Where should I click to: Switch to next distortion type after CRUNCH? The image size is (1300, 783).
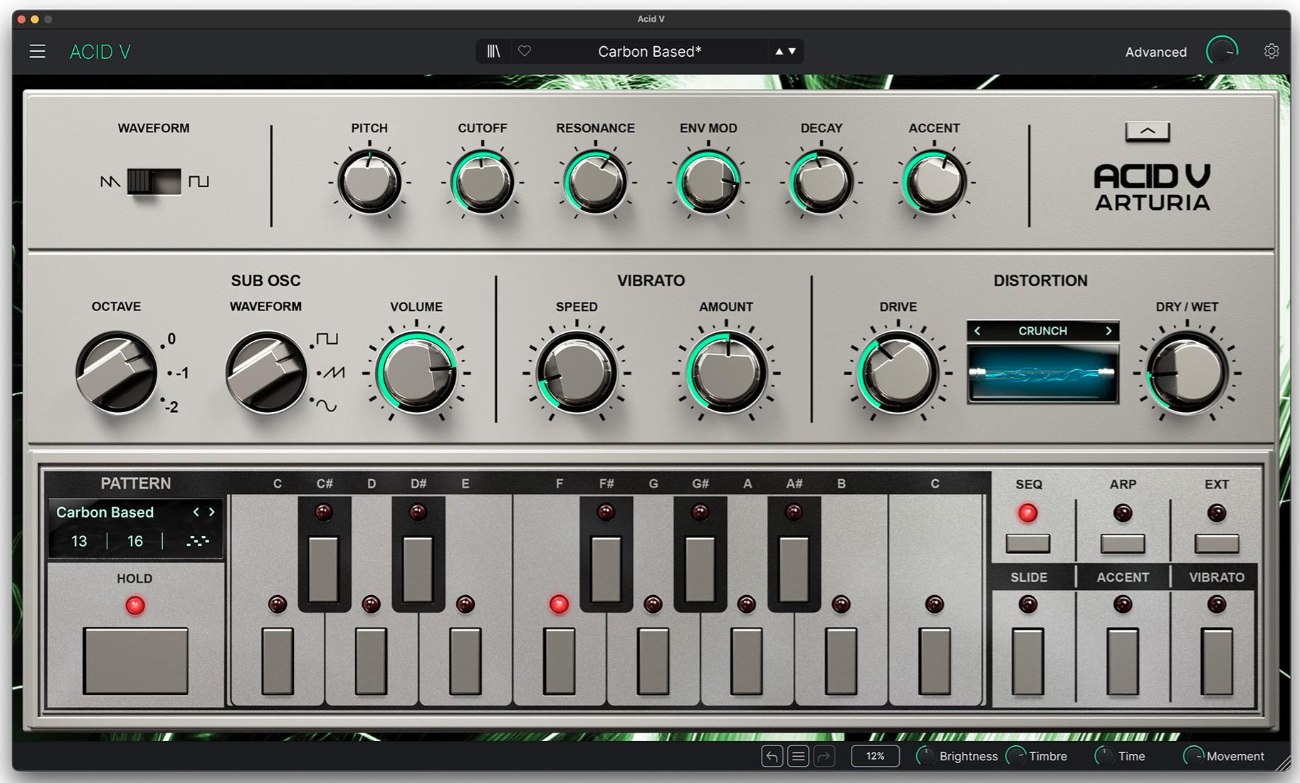[x=1108, y=331]
